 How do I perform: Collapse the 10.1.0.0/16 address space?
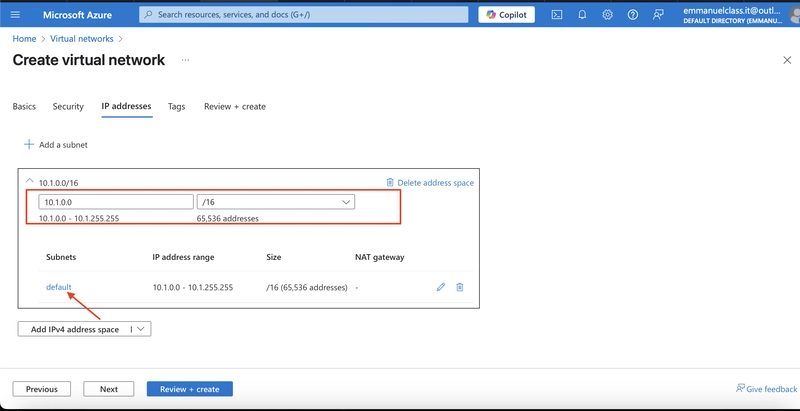[x=30, y=181]
